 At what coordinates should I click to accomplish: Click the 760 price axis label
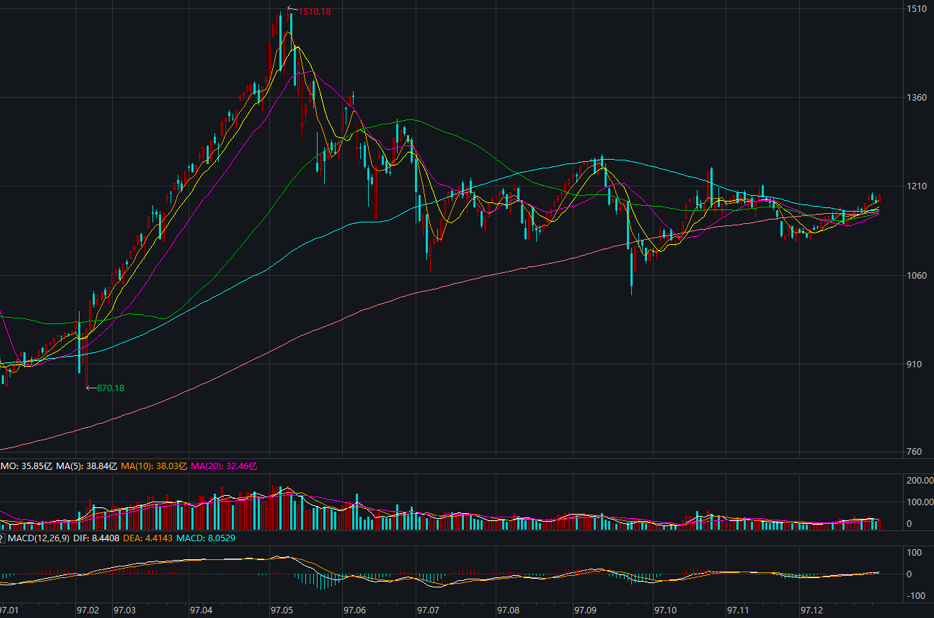coord(915,452)
